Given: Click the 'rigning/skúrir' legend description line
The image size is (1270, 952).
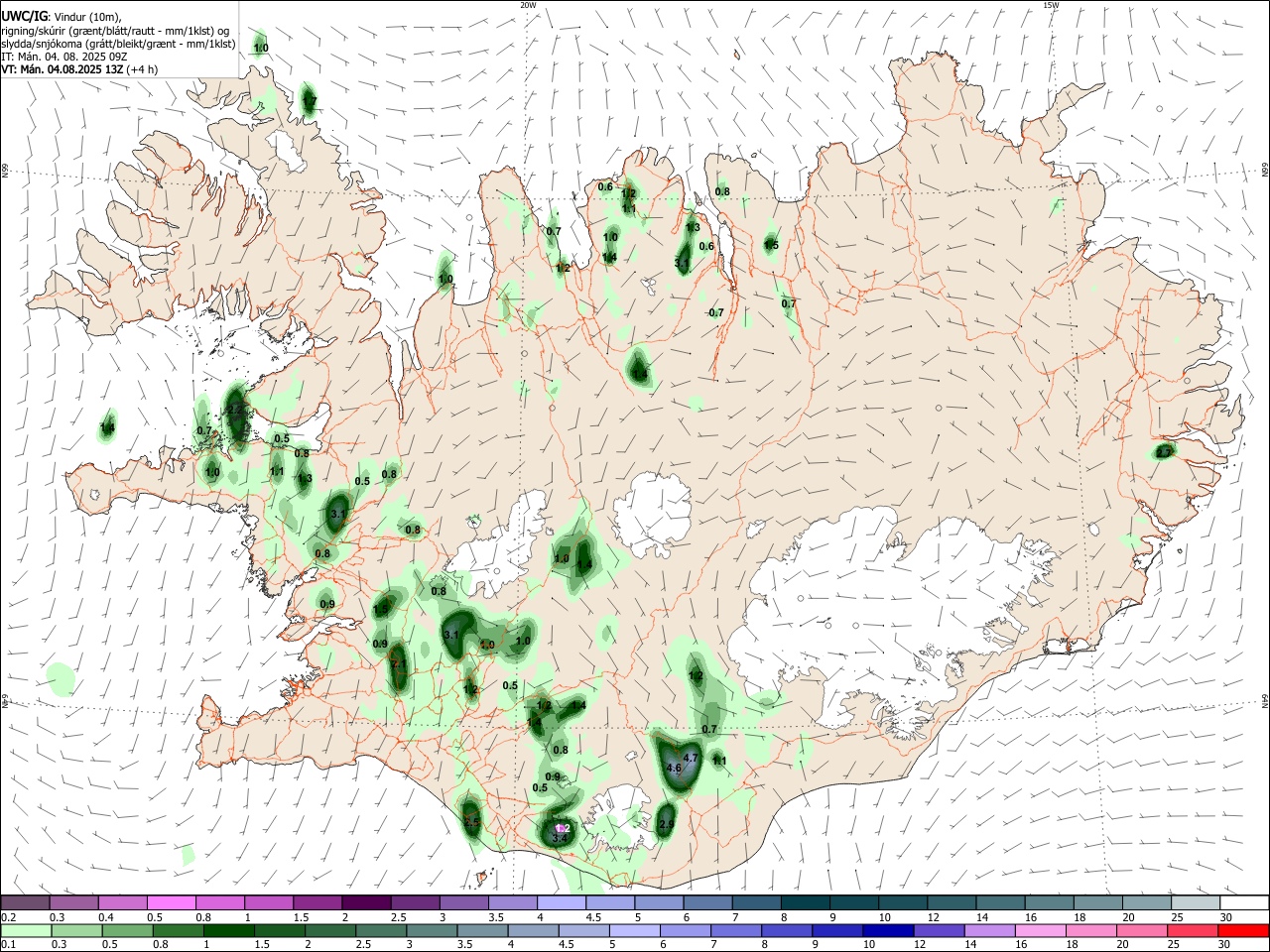Looking at the screenshot, I should pyautogui.click(x=115, y=31).
